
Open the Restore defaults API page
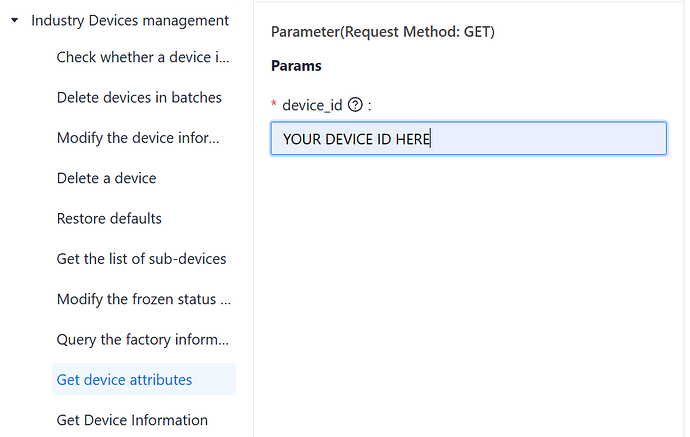[109, 218]
